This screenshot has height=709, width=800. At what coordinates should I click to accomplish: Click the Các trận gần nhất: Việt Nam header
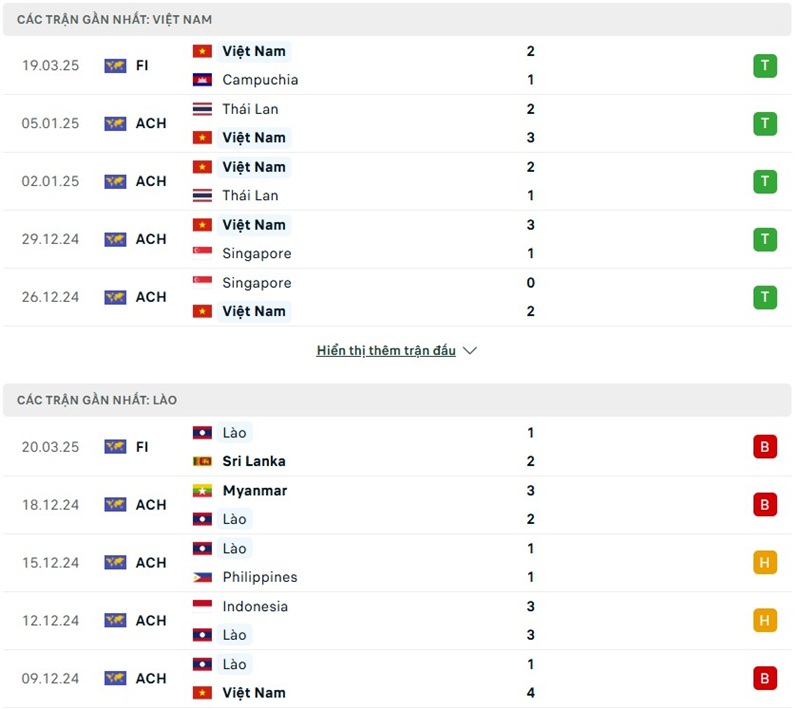114,20
